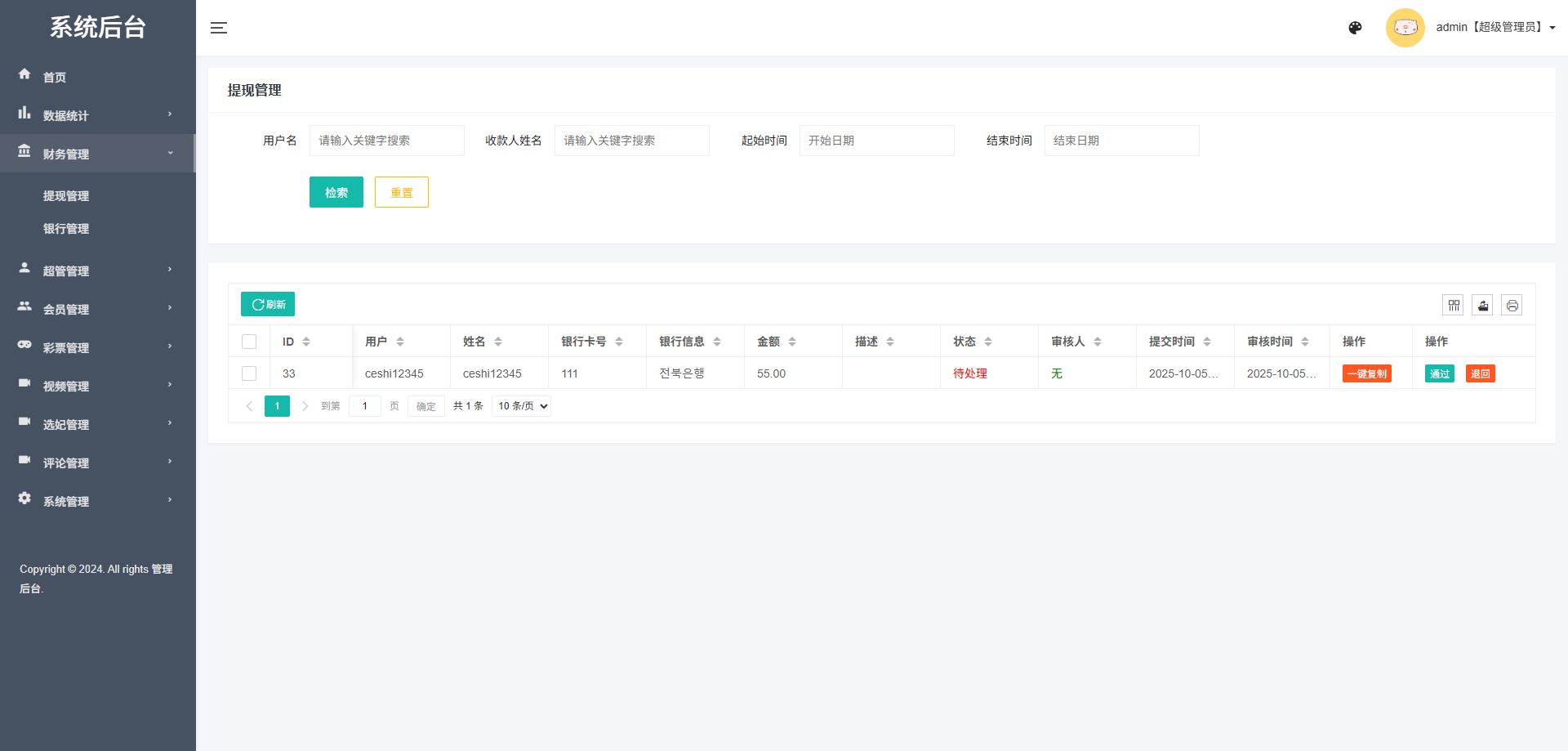Expand the 数据统计 menu arrow
Viewport: 1568px width, 751px height.
(x=170, y=114)
